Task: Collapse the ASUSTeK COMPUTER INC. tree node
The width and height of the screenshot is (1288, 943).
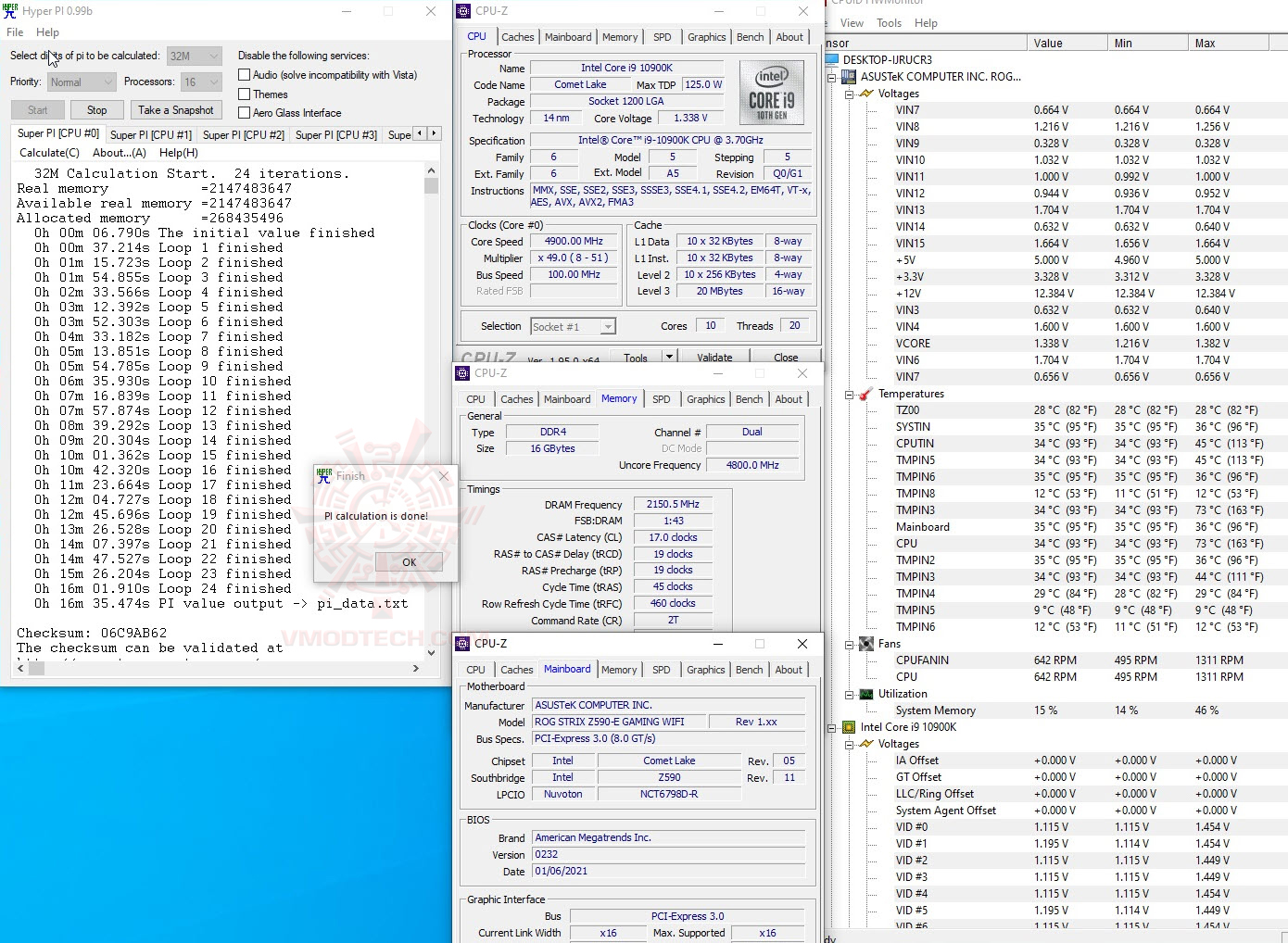Action: coord(832,77)
